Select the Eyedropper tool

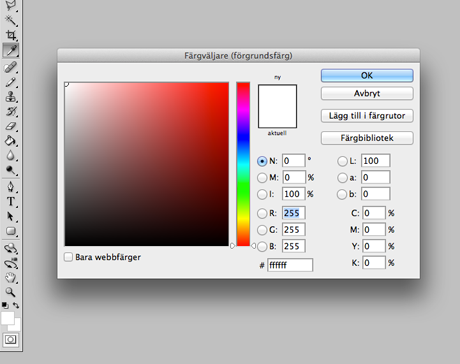[x=11, y=50]
